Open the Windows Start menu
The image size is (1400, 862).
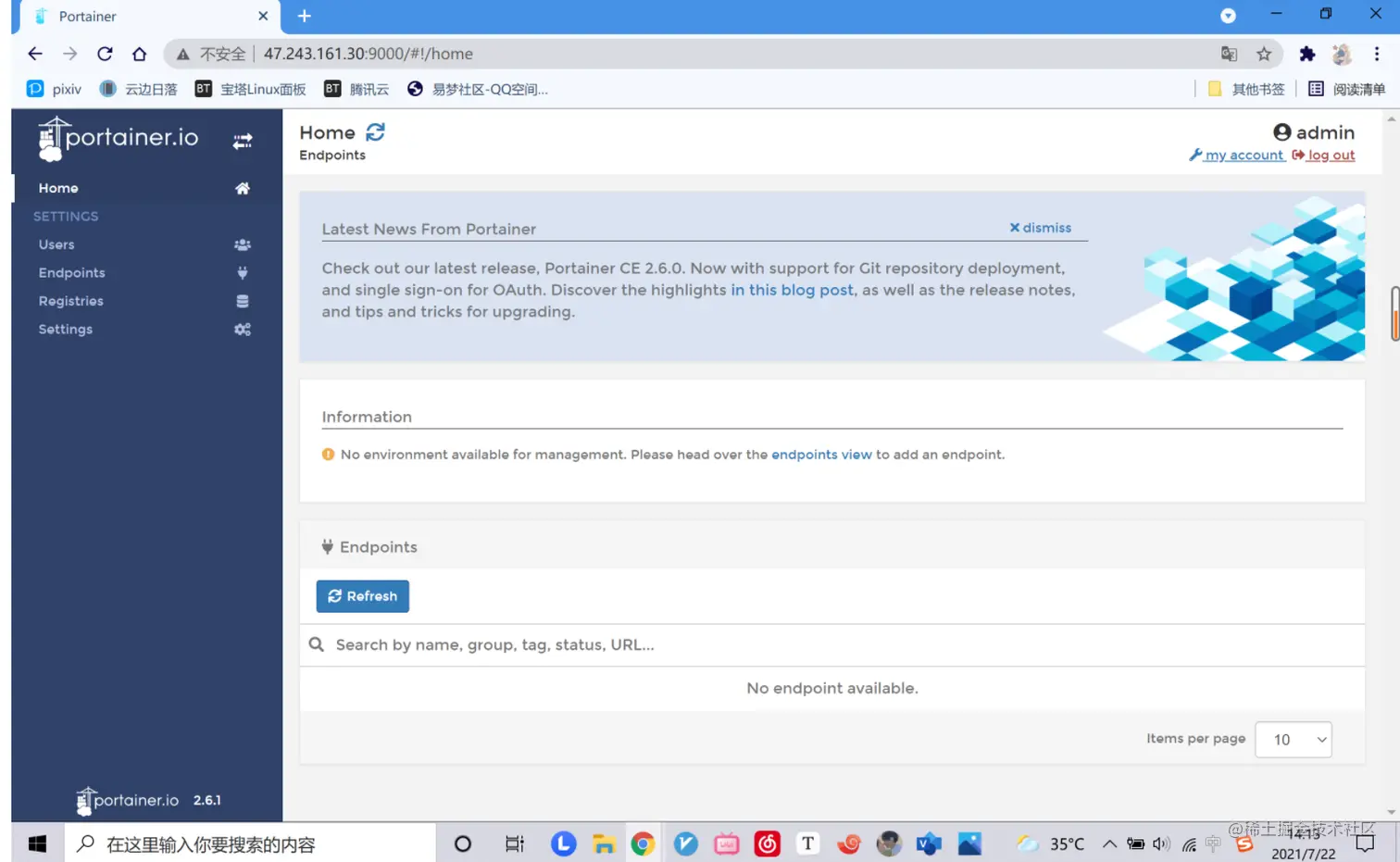(37, 843)
